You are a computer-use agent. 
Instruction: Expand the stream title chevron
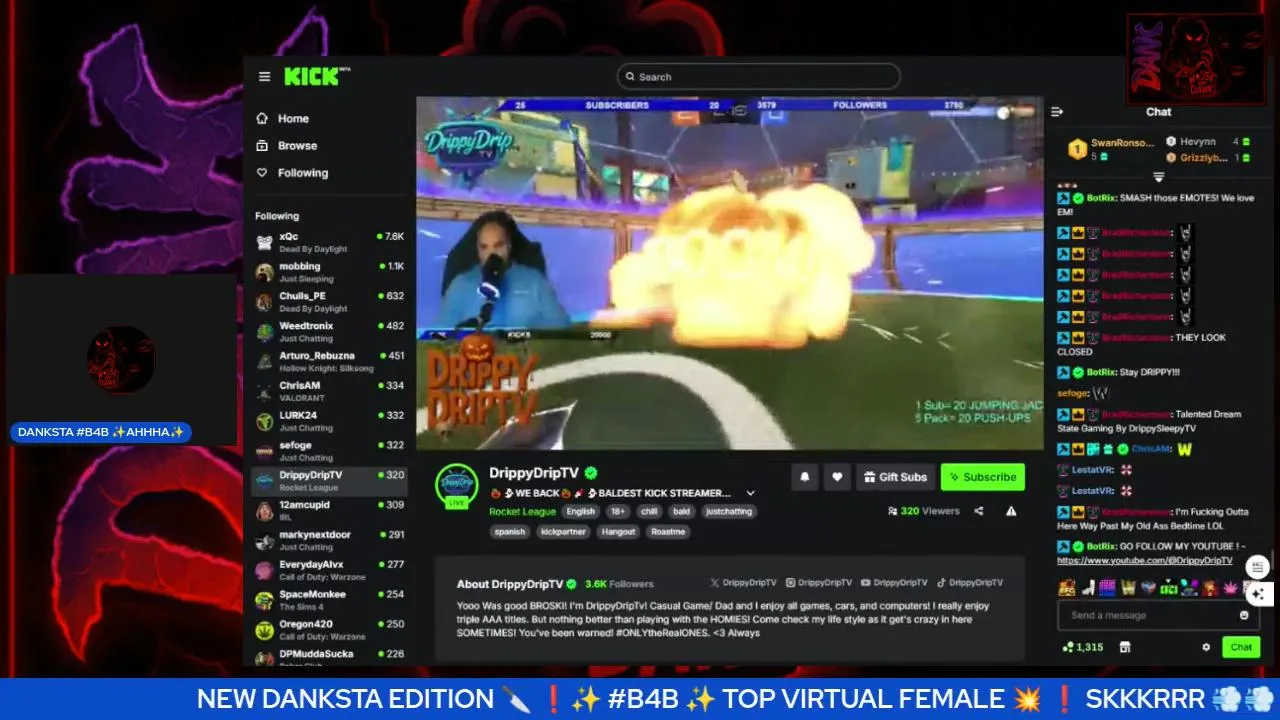(751, 493)
